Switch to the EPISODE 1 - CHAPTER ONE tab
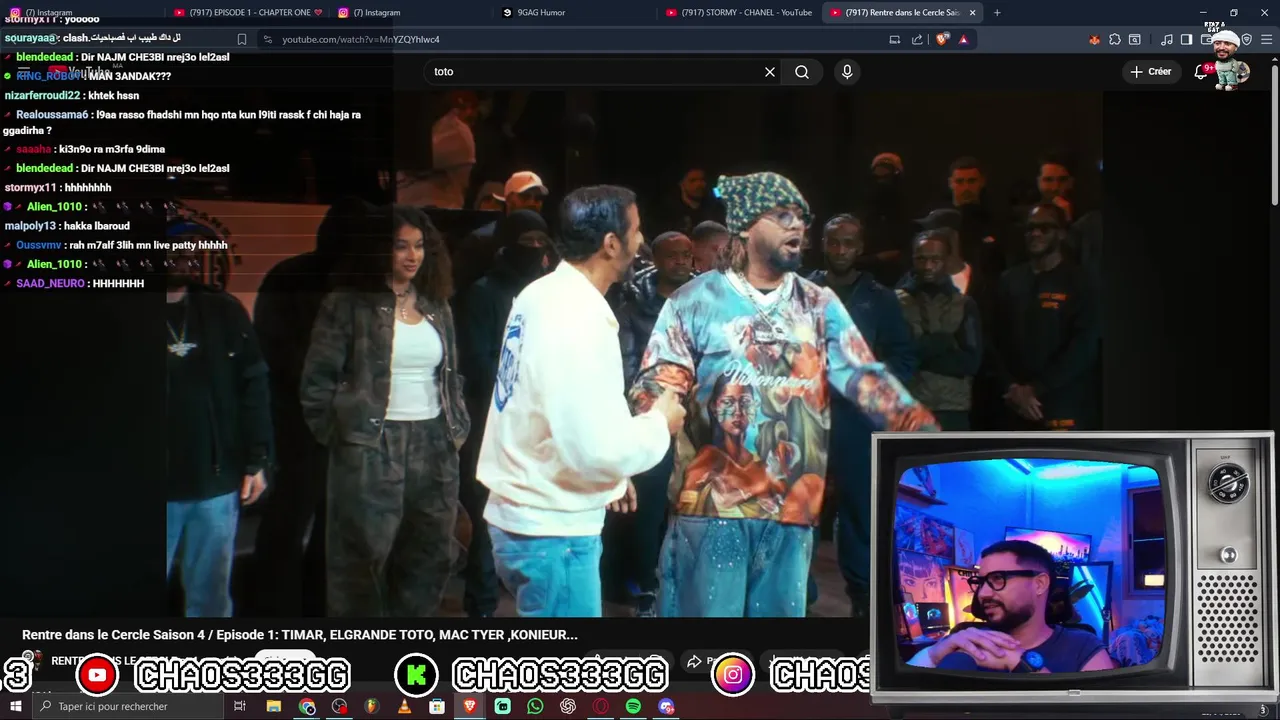The width and height of the screenshot is (1280, 720). point(249,13)
